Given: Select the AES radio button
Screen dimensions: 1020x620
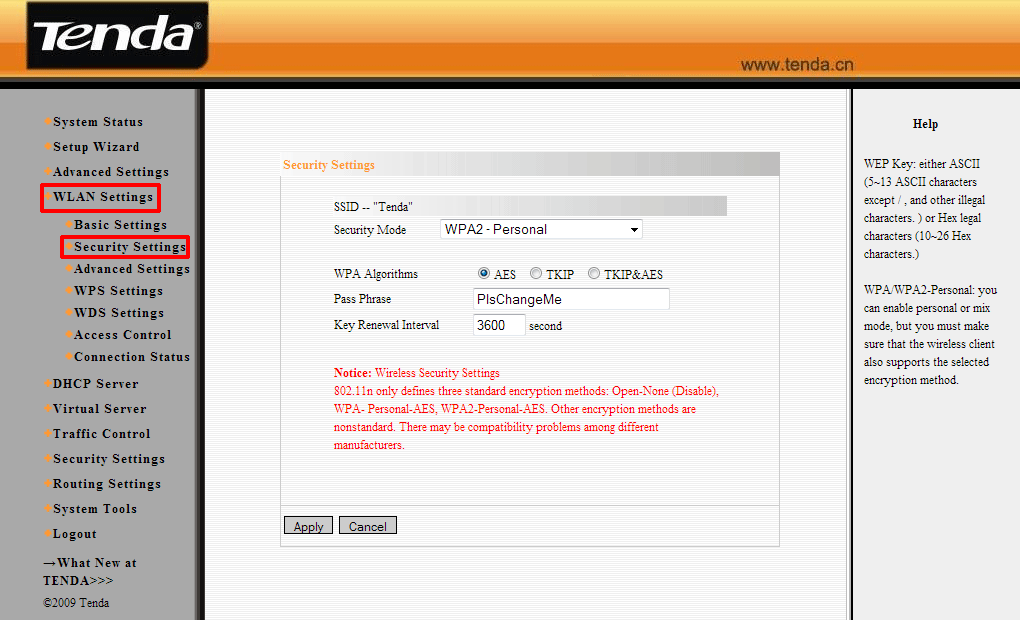Looking at the screenshot, I should 484,274.
